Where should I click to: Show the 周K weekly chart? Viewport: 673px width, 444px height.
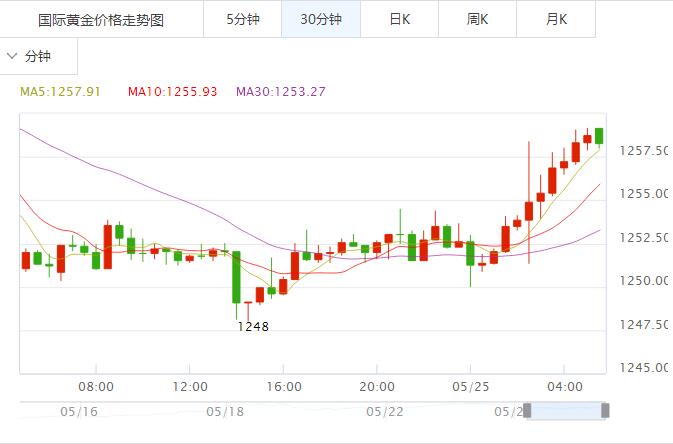click(x=478, y=19)
